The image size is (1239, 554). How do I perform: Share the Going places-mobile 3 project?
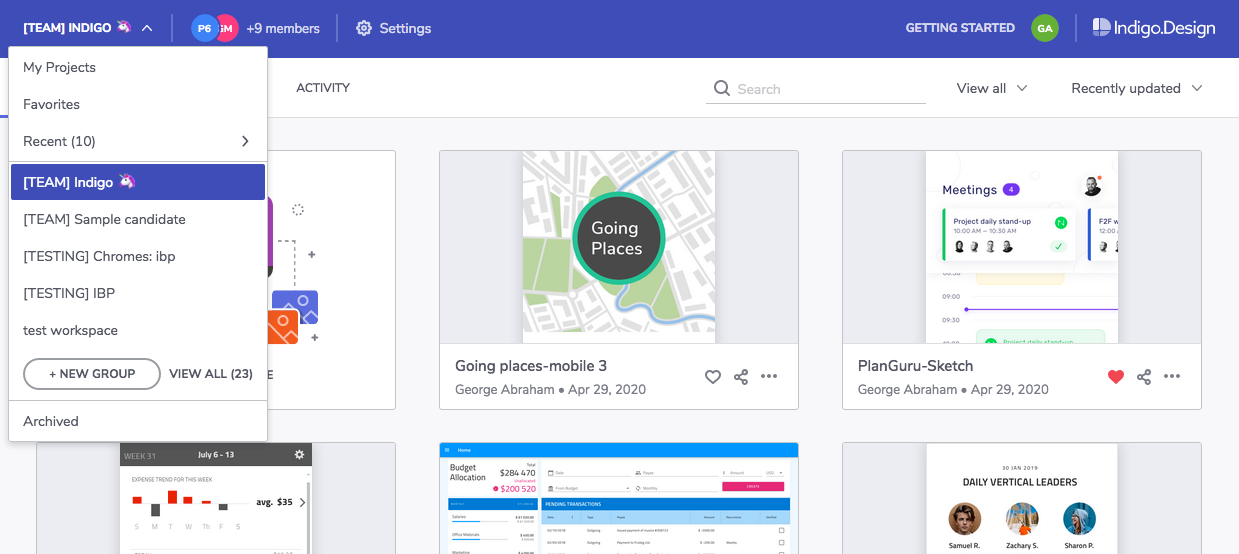(741, 377)
